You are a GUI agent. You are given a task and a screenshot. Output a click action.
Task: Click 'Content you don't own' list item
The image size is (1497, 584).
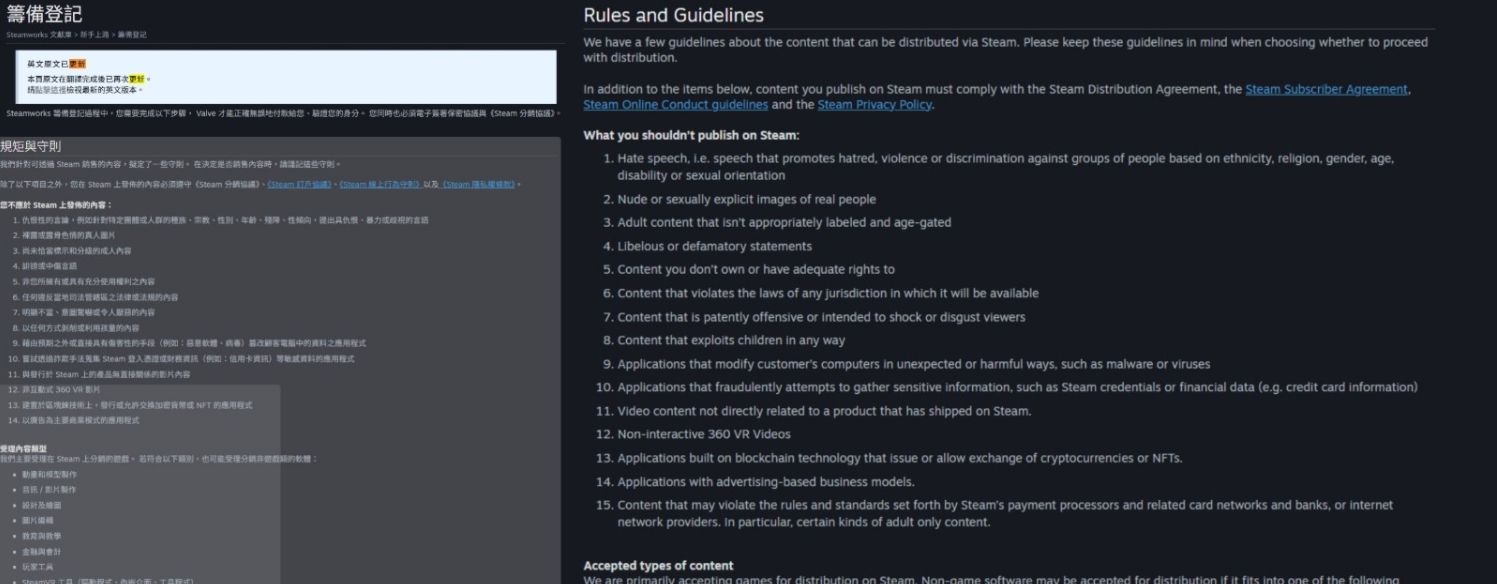coord(756,270)
